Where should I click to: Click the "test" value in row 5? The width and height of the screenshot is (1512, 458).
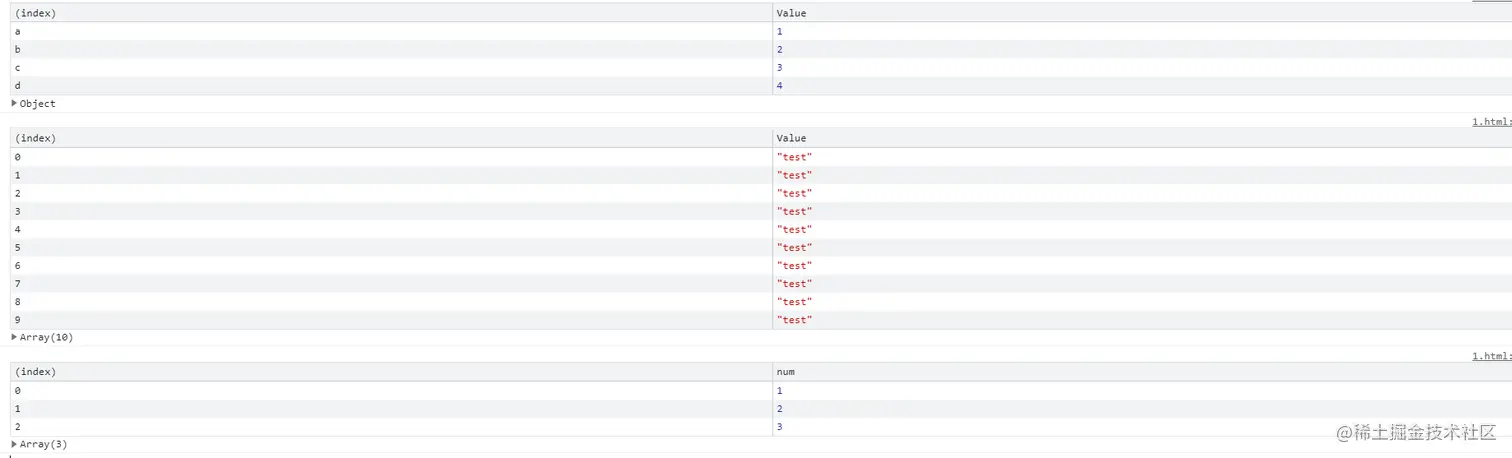pos(794,247)
